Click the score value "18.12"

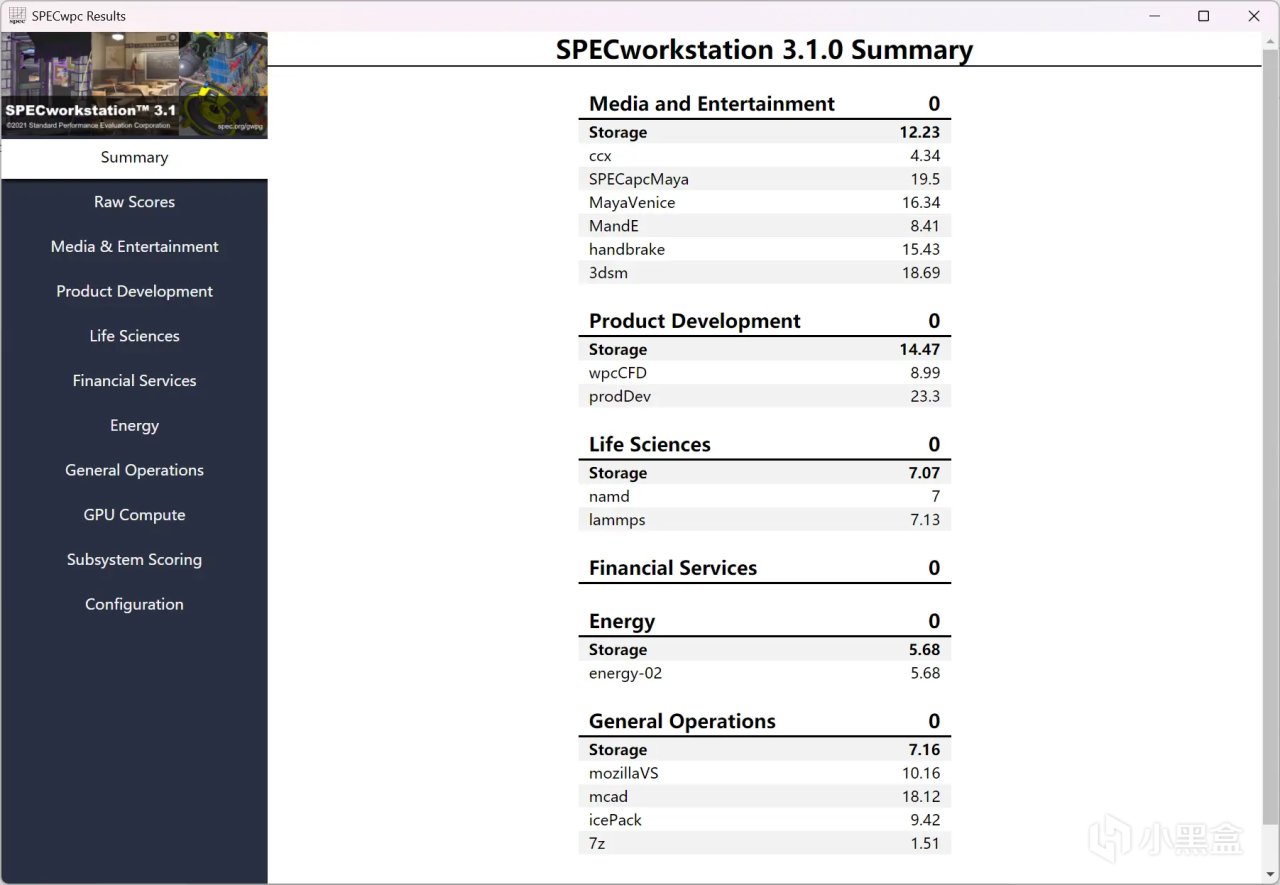click(x=921, y=797)
